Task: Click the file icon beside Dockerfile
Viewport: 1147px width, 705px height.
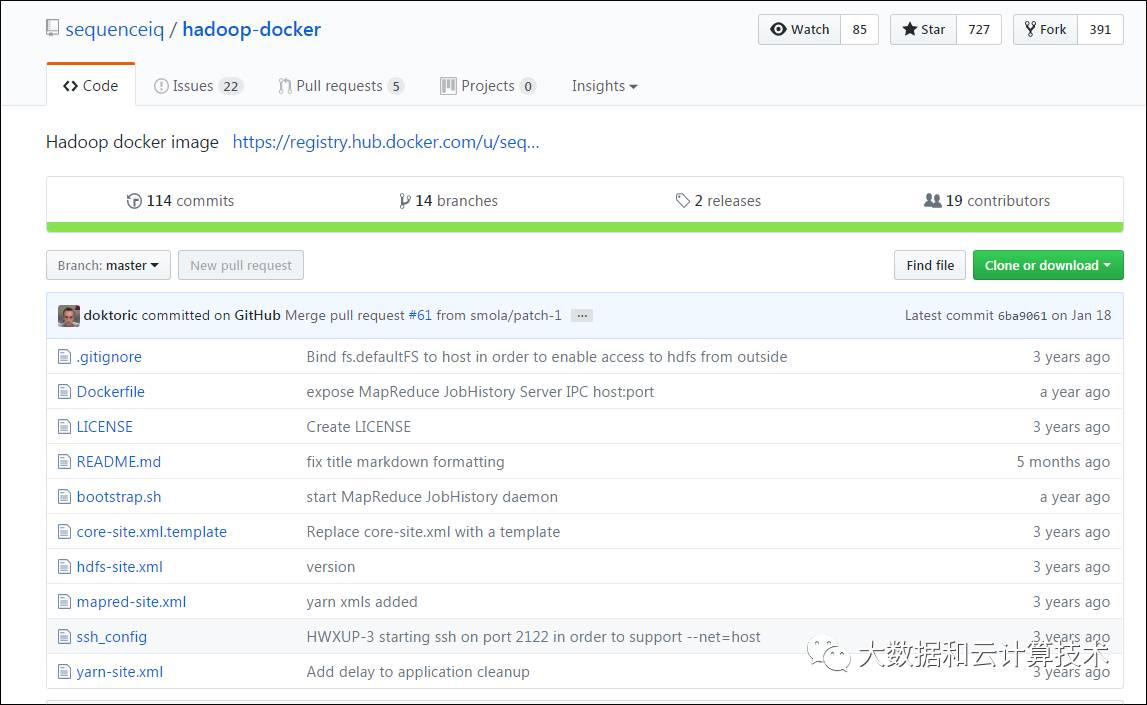Action: 64,392
